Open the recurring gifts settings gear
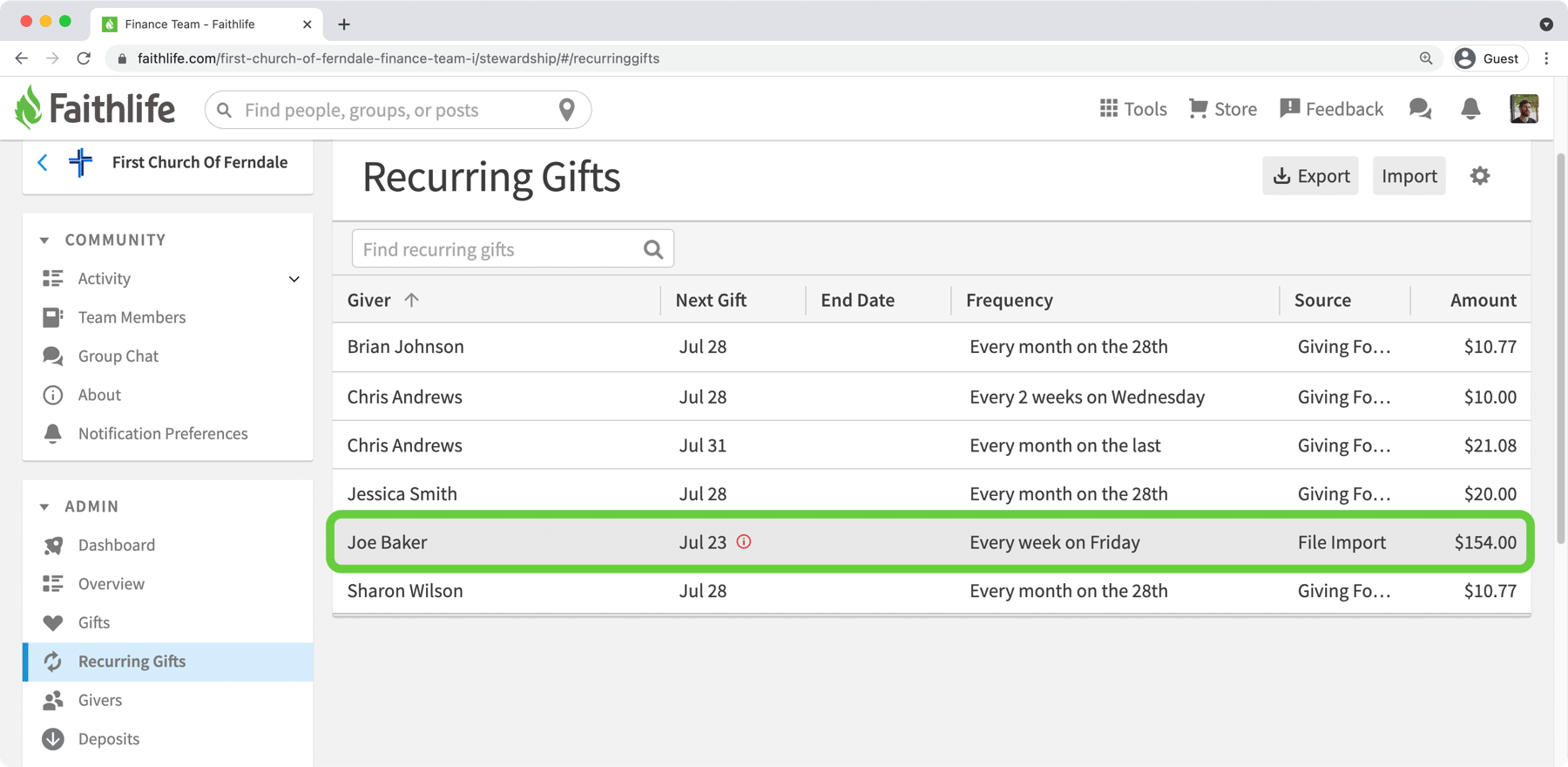 (x=1480, y=176)
